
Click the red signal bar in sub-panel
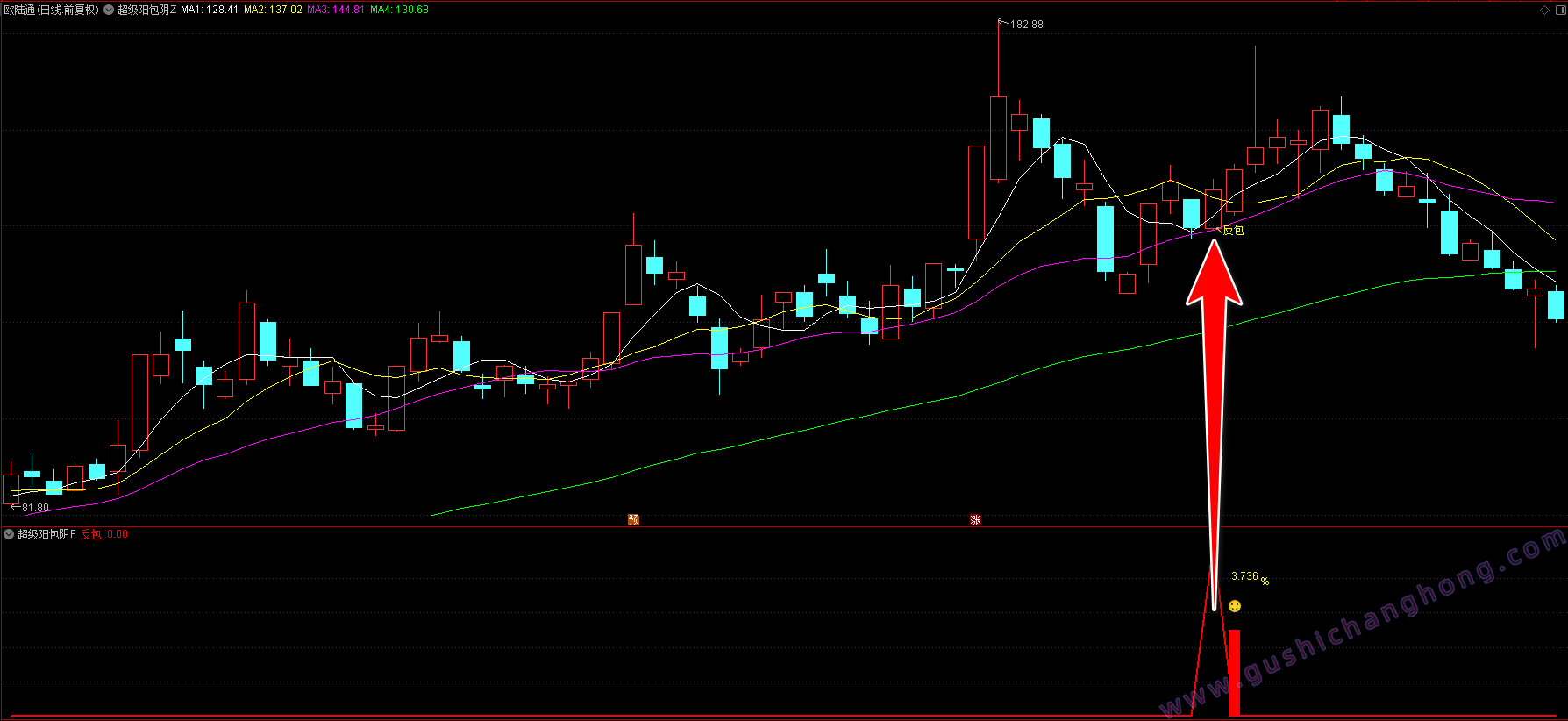point(1234,673)
